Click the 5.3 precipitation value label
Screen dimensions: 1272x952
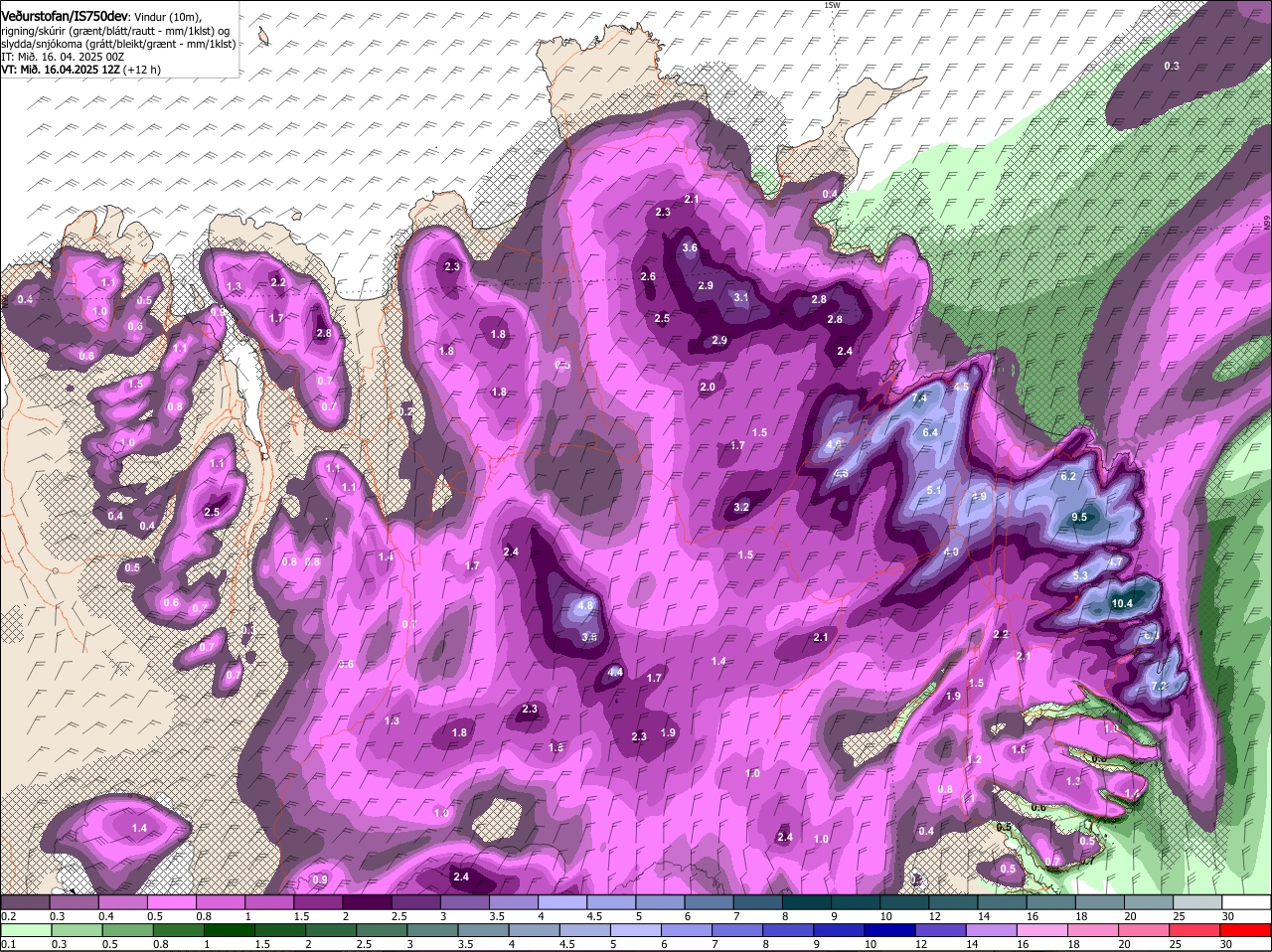point(1082,575)
